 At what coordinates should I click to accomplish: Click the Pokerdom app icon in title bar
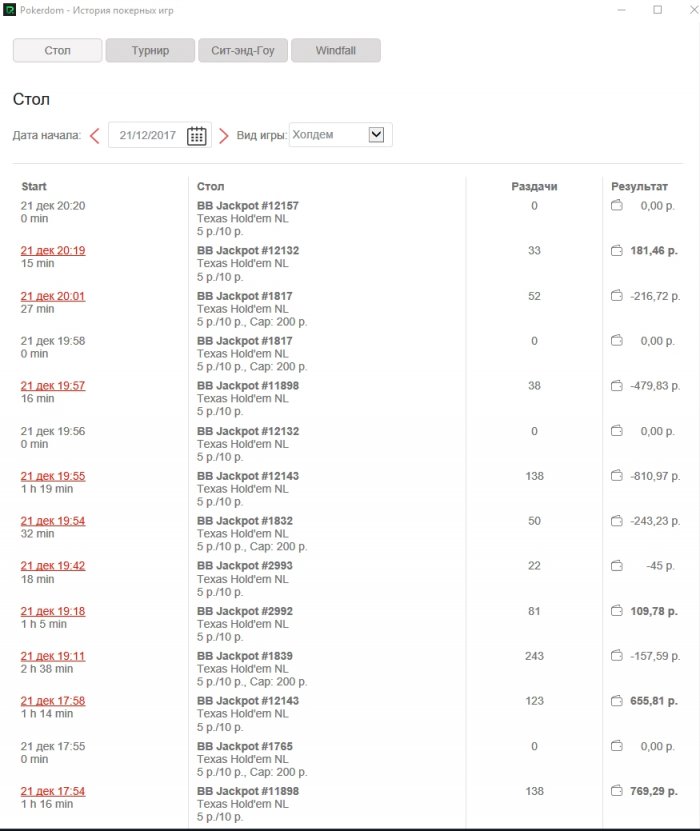click(10, 9)
